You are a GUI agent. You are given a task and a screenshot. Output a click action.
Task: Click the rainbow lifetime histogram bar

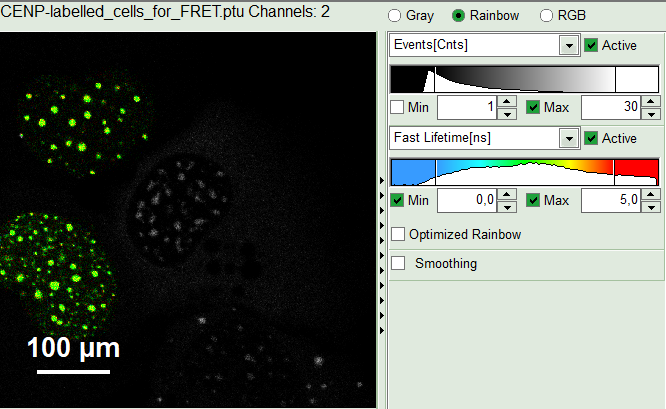point(524,171)
